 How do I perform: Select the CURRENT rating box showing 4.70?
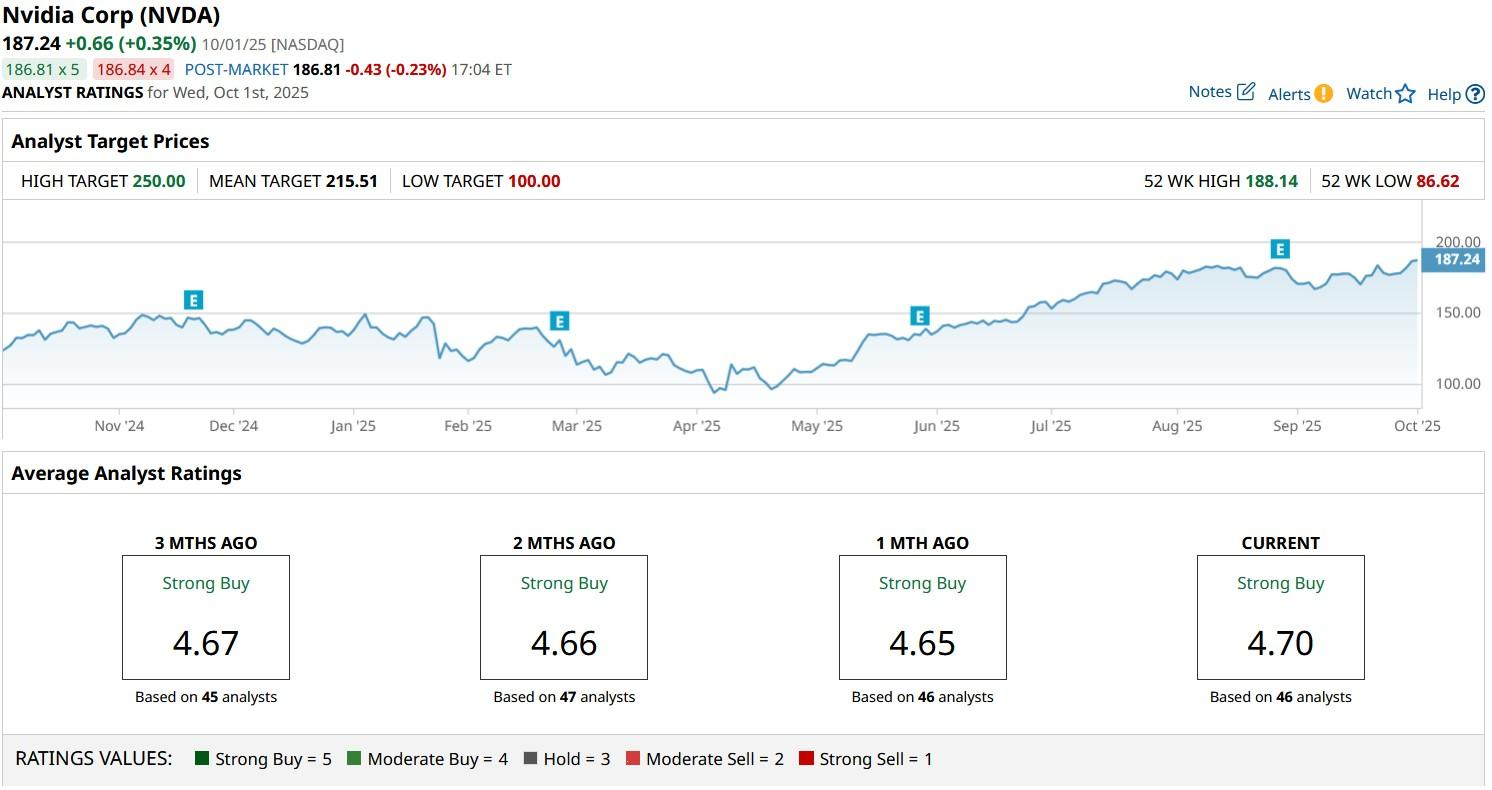point(1280,617)
